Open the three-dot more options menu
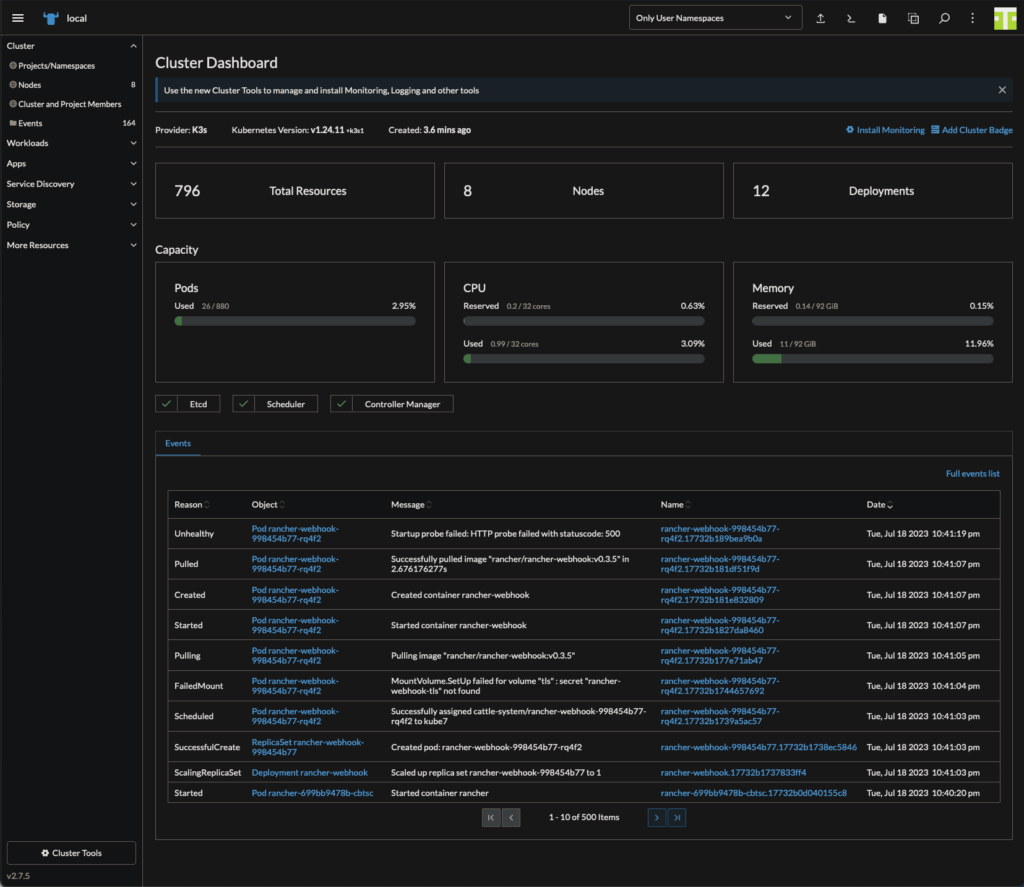 pos(972,18)
